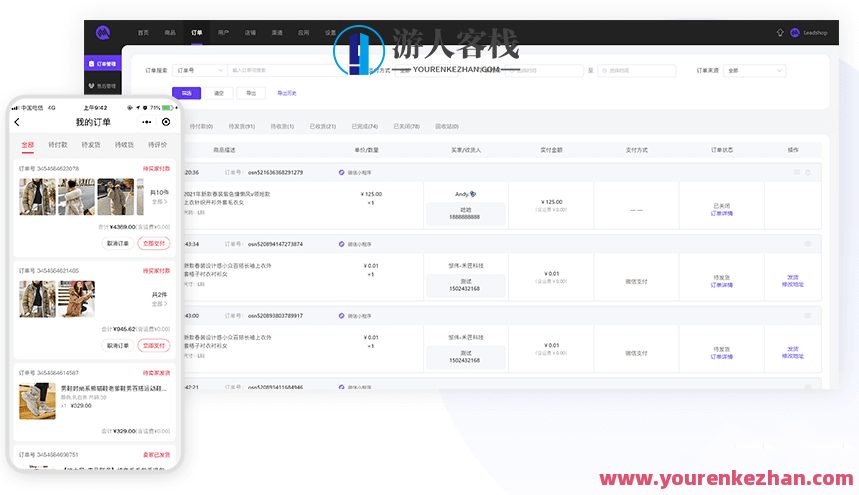Open the 店铺 top navigation item
859x495 pixels.
250,33
